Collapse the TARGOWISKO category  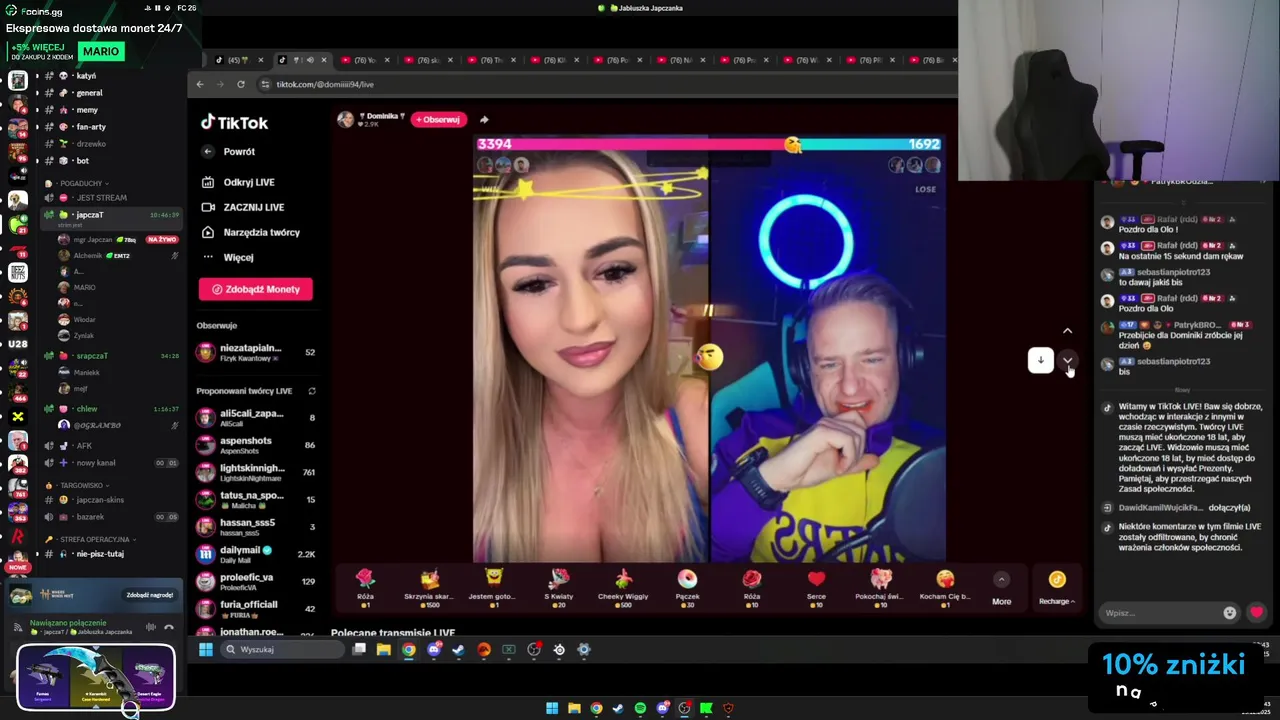coord(80,485)
